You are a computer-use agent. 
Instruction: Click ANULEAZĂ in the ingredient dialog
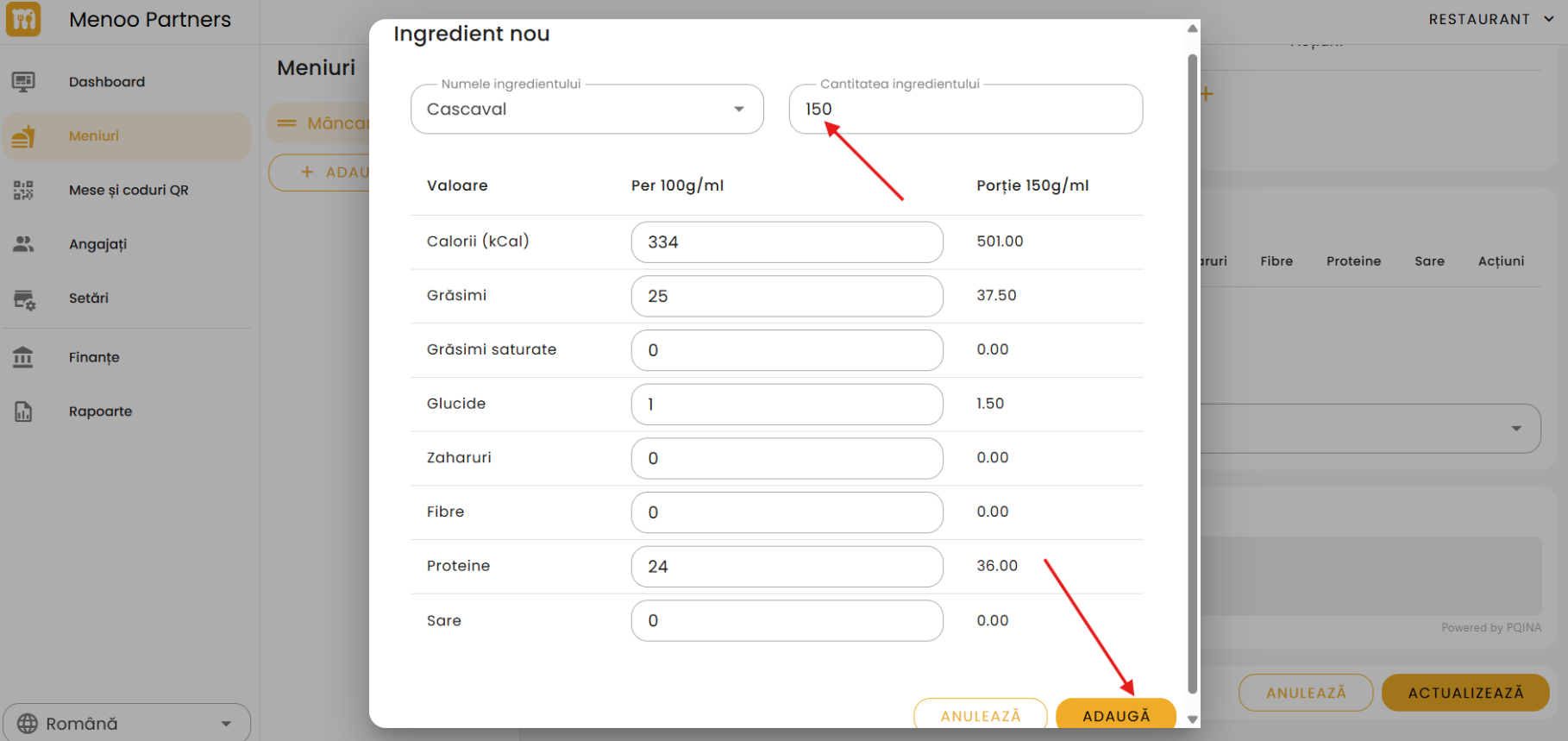pyautogui.click(x=980, y=715)
